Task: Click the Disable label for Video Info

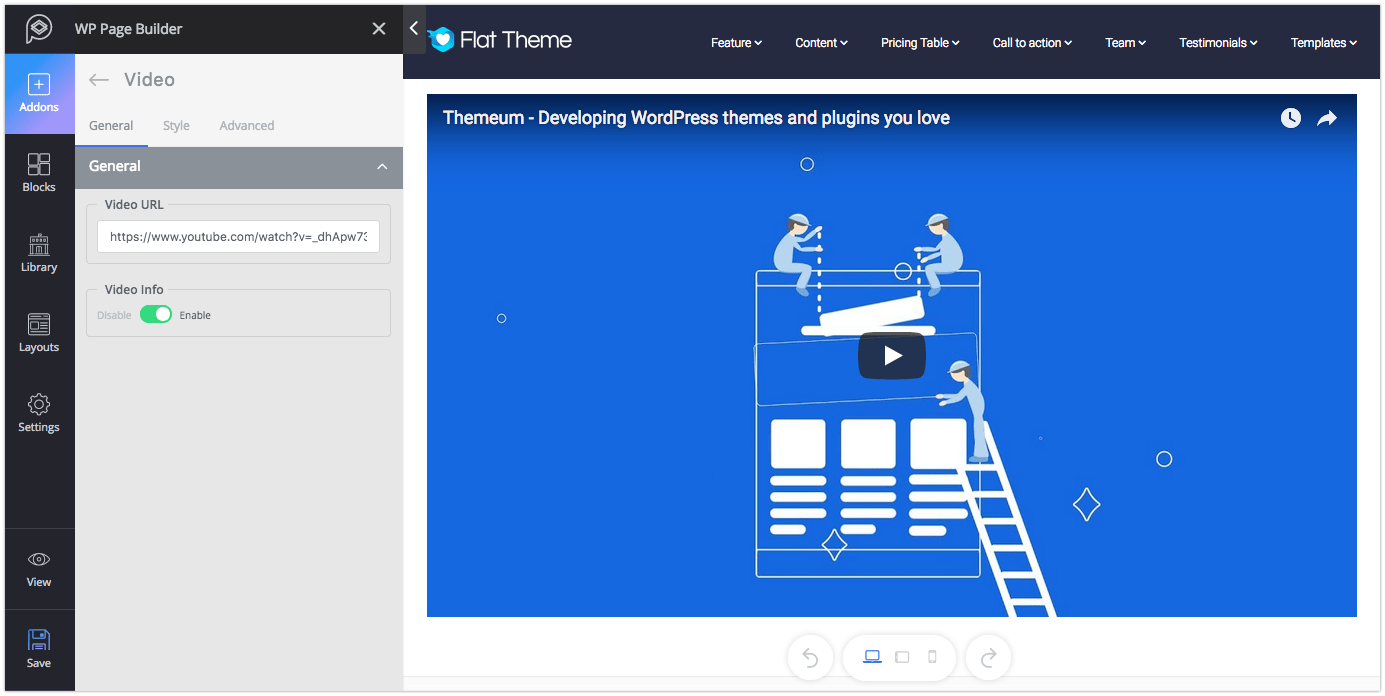Action: click(x=114, y=315)
